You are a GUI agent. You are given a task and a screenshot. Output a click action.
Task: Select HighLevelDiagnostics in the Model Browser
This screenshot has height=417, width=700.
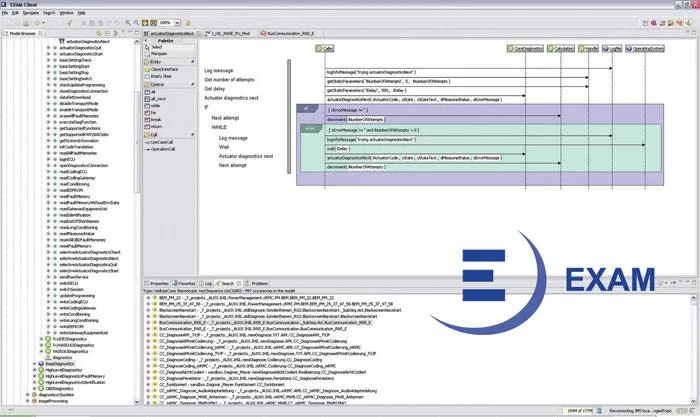(63, 370)
